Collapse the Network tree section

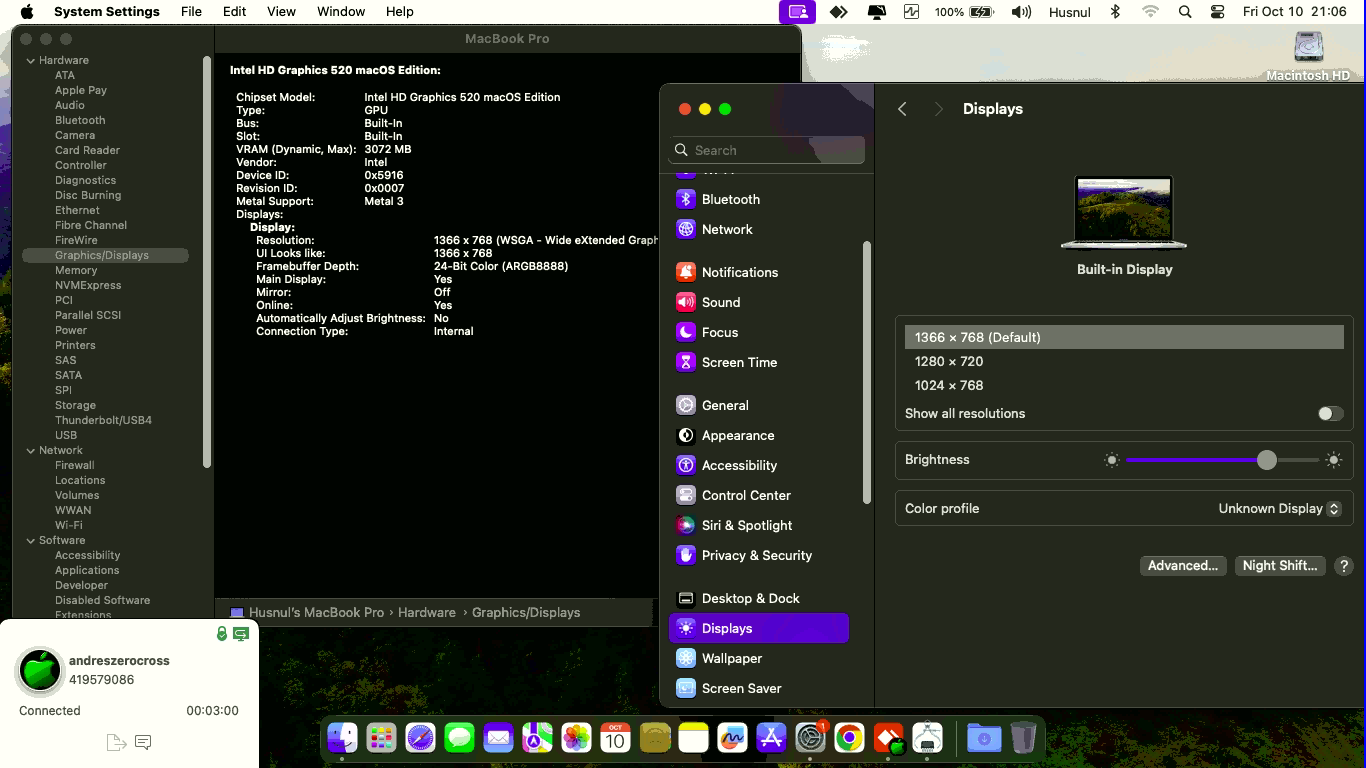[x=31, y=450]
